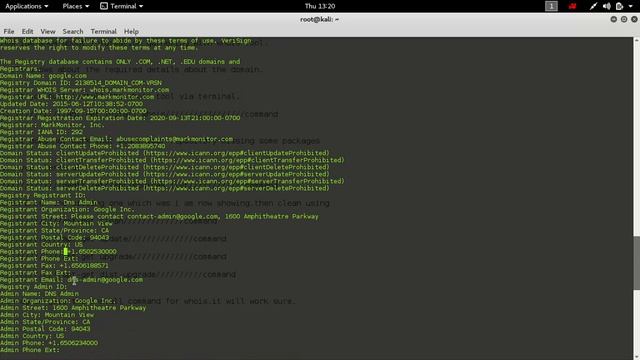Click the 'Registrar IANA ID: 292' line
The image size is (640, 360).
coord(41,132)
